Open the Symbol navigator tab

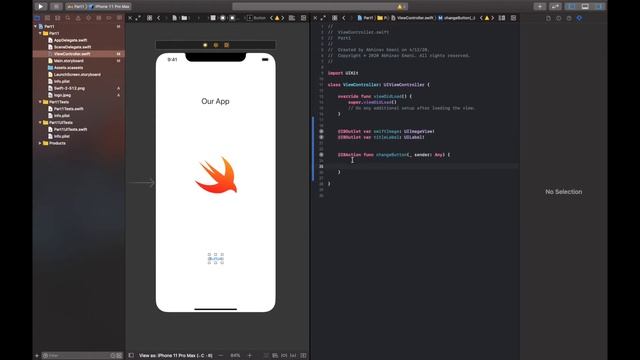click(x=58, y=18)
